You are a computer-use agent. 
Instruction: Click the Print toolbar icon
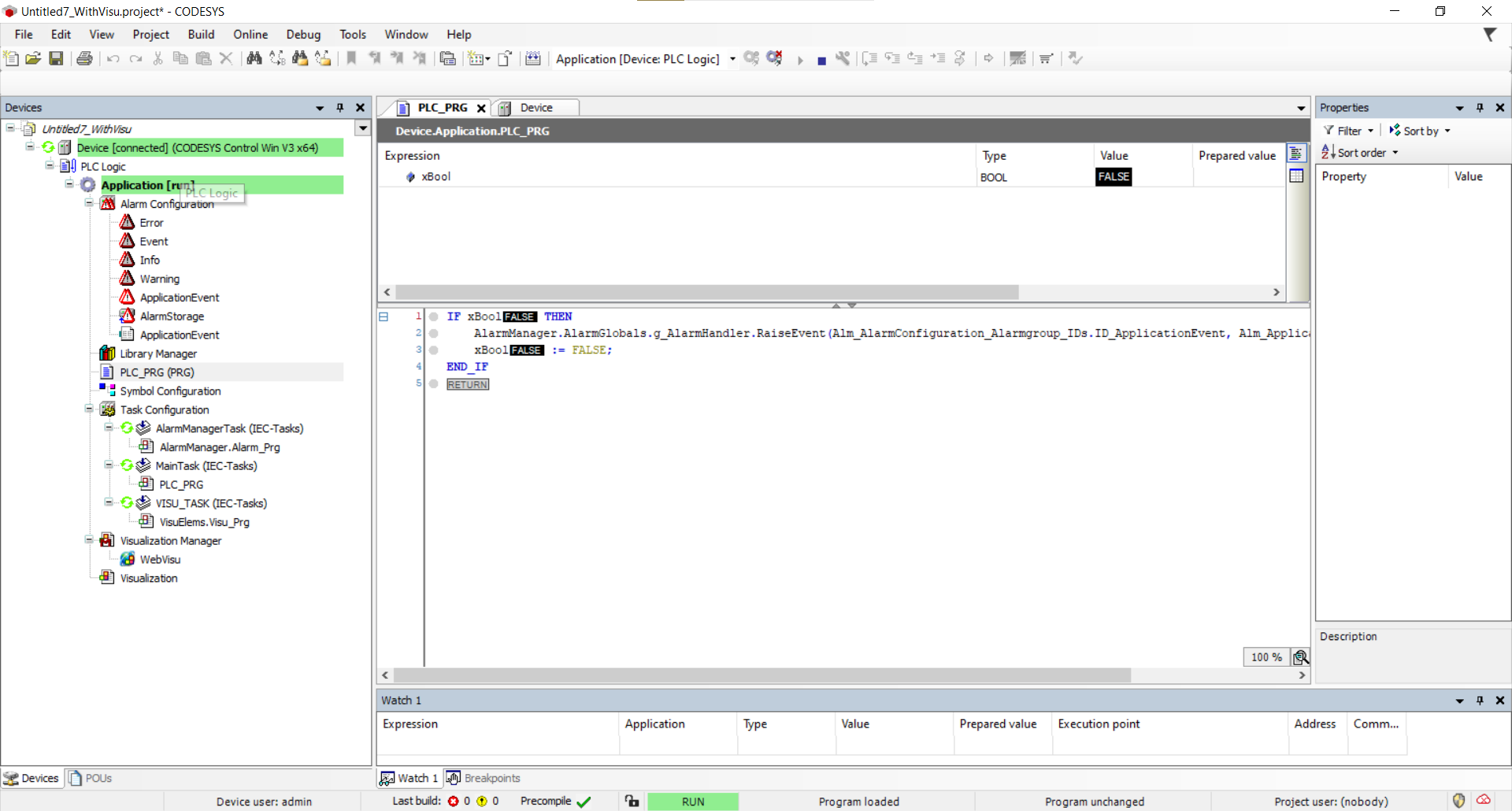84,58
